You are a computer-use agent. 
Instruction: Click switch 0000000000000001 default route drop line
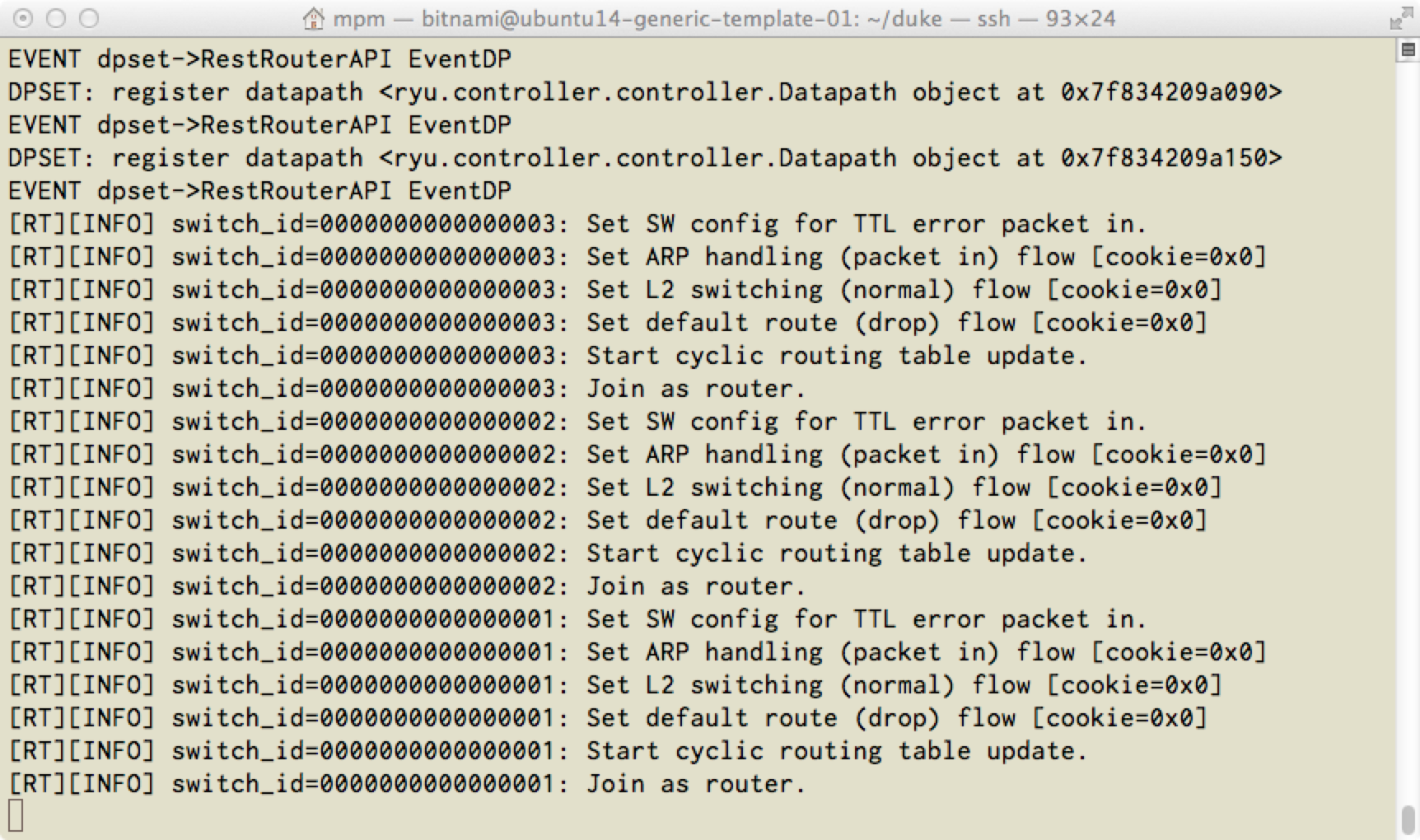tap(607, 718)
